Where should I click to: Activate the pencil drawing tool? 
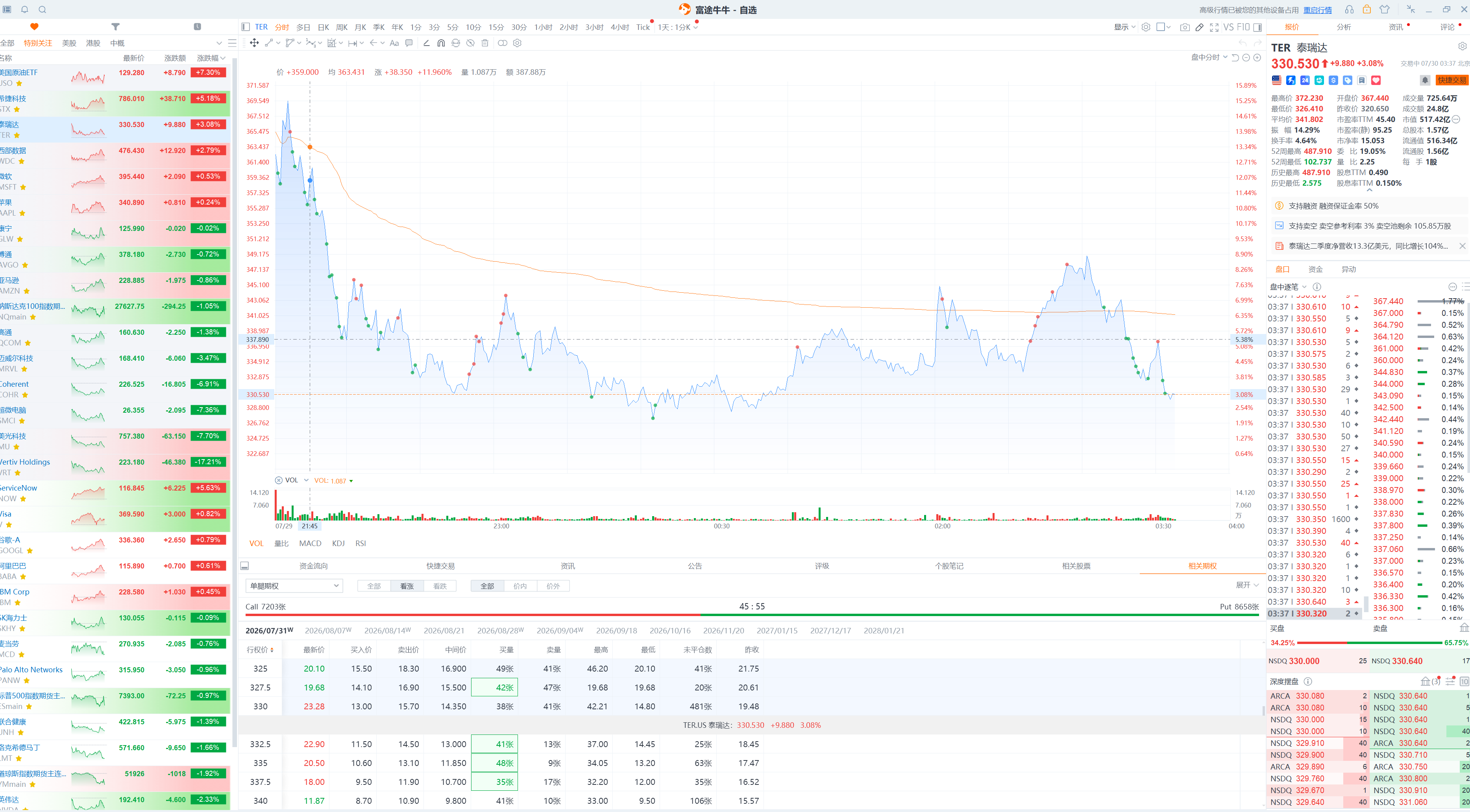tap(1200, 27)
